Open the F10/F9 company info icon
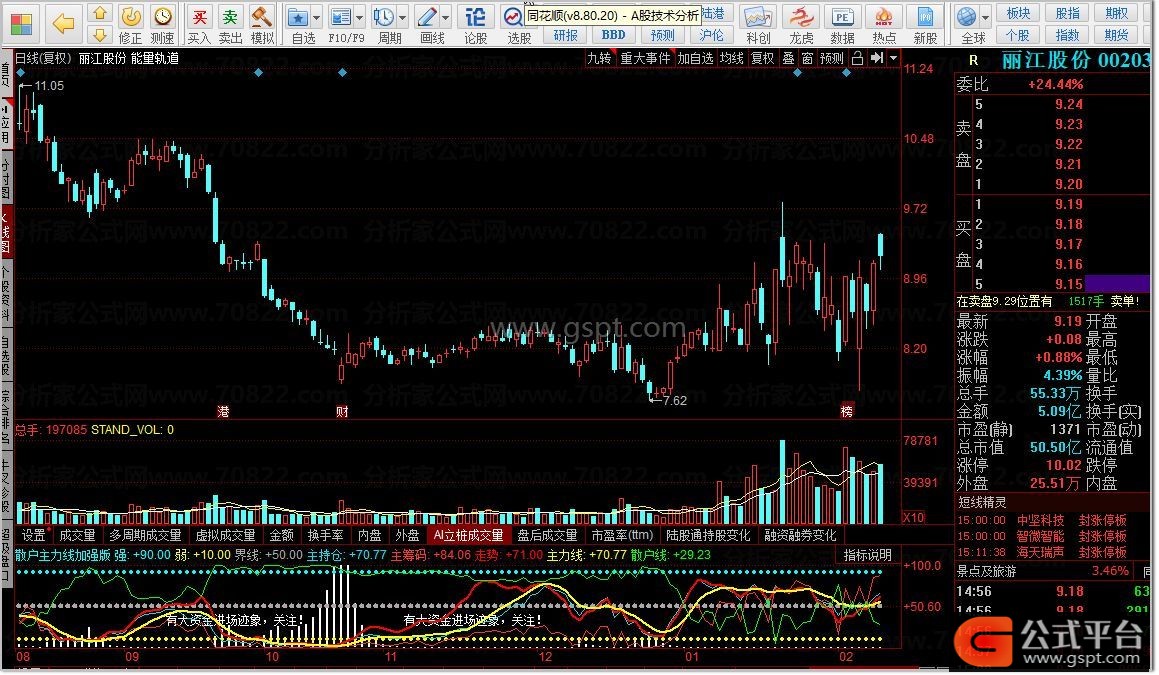Image resolution: width=1159 pixels, height=675 pixels. [x=341, y=17]
